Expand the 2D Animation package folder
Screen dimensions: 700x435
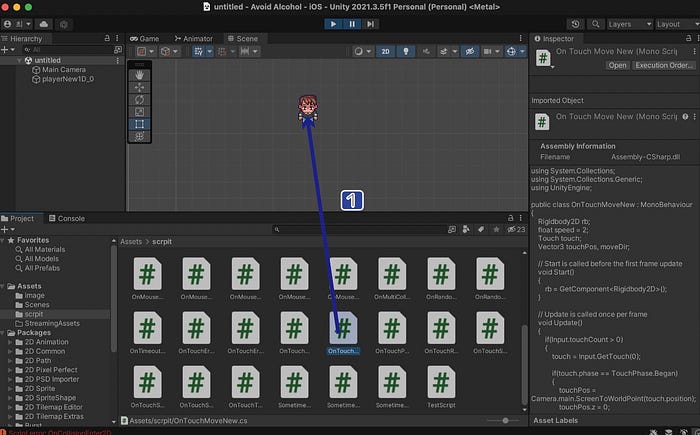pyautogui.click(x=10, y=342)
